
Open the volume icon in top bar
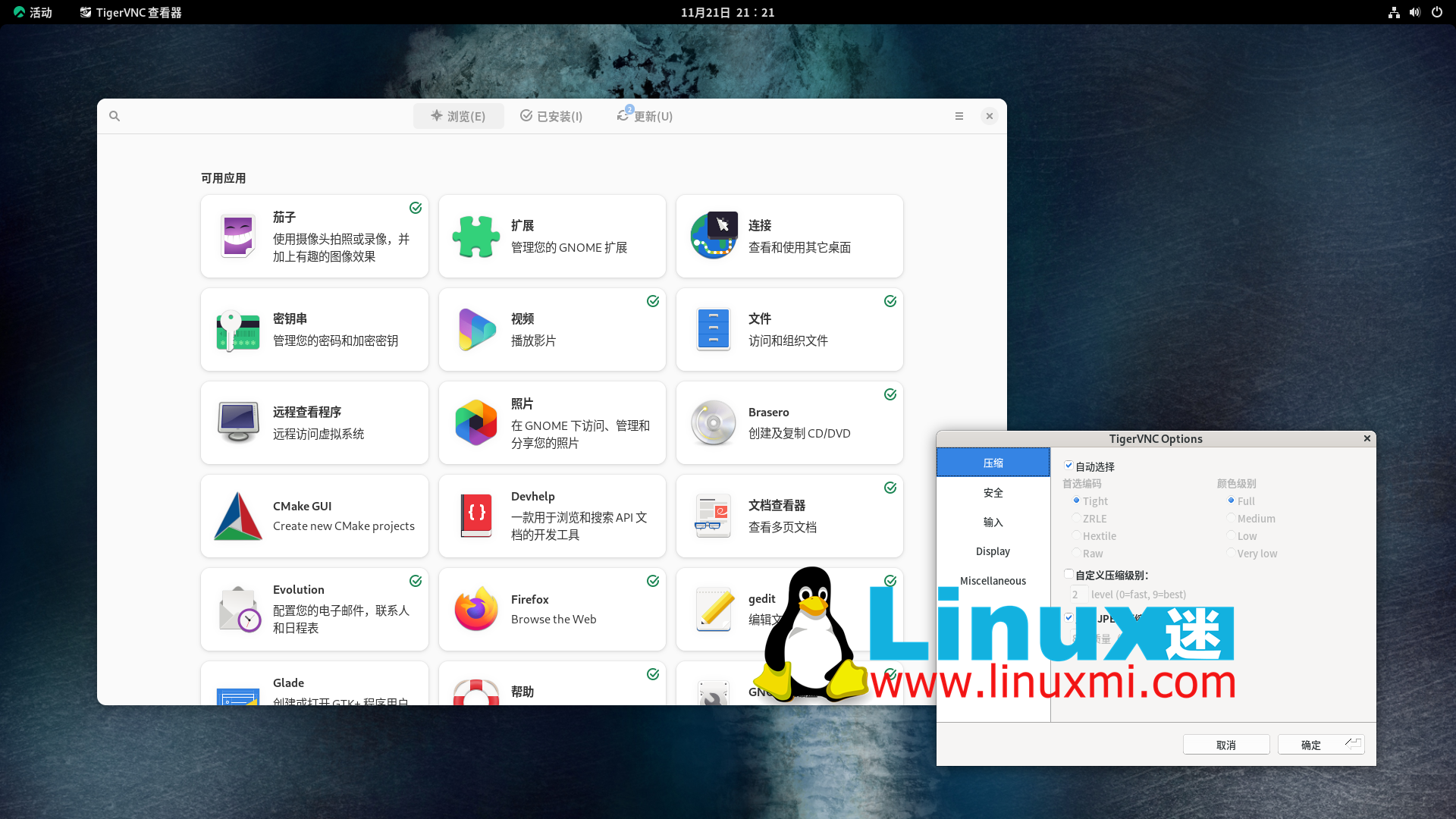(1415, 12)
